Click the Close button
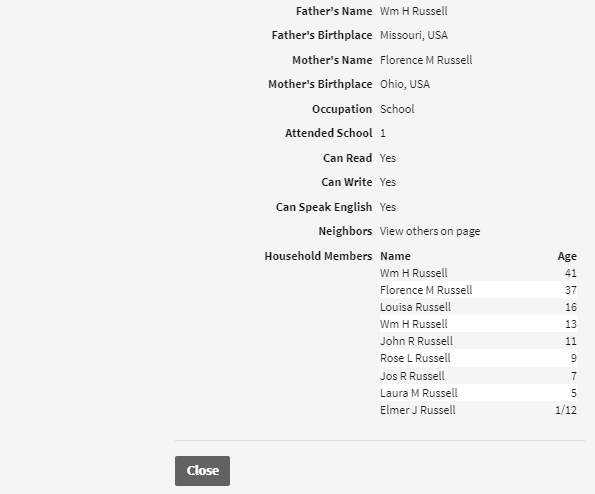595x494 pixels. pos(202,470)
